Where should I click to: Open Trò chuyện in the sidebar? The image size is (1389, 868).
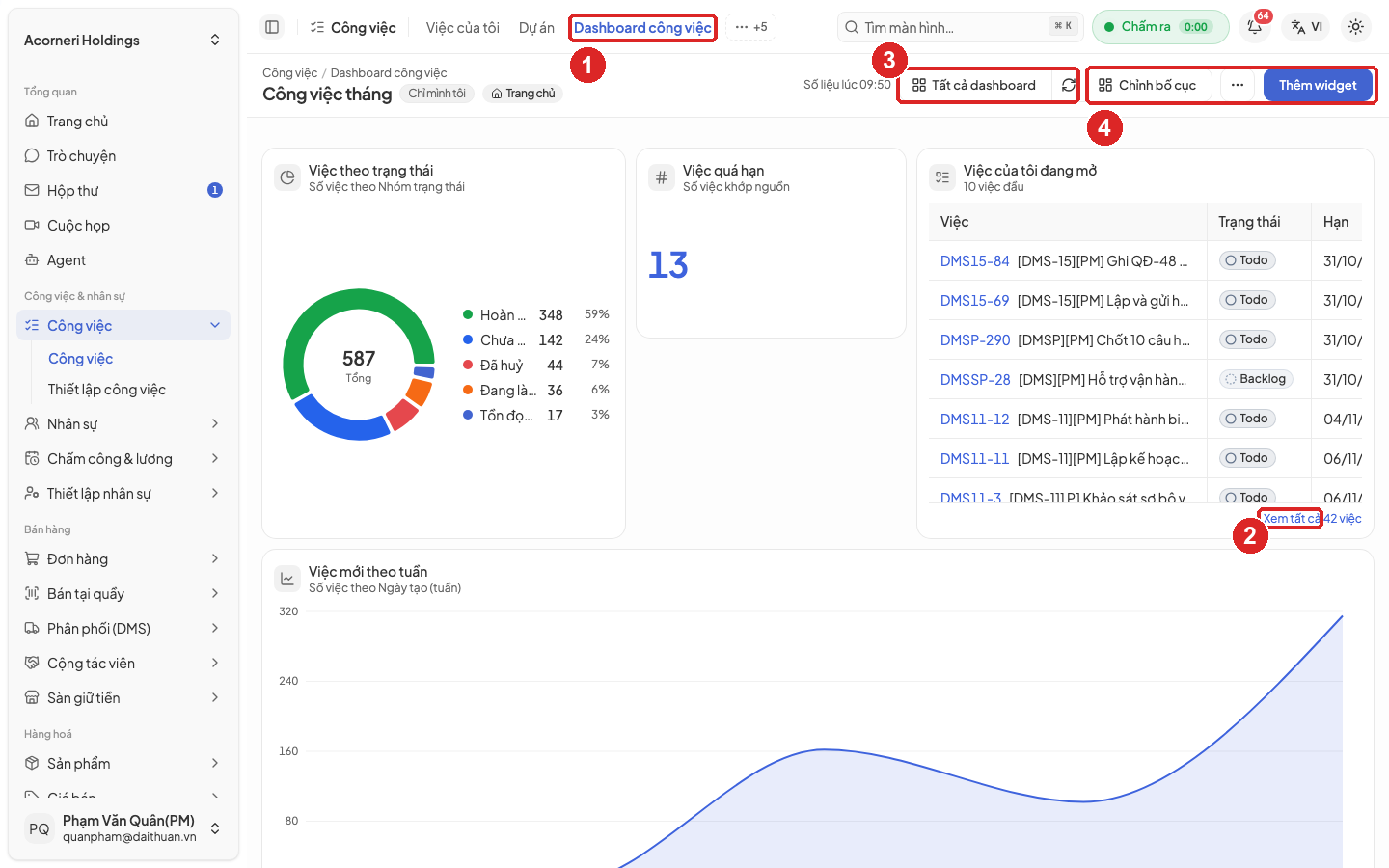123,156
